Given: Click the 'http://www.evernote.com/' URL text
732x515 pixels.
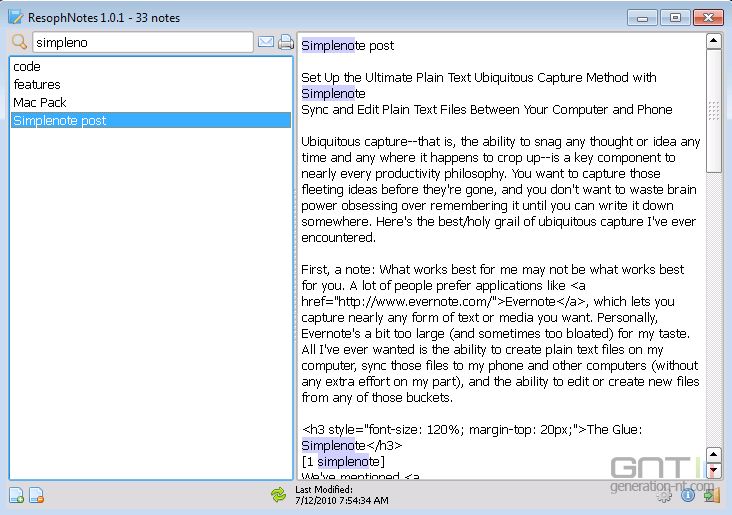Looking at the screenshot, I should pyautogui.click(x=414, y=302).
